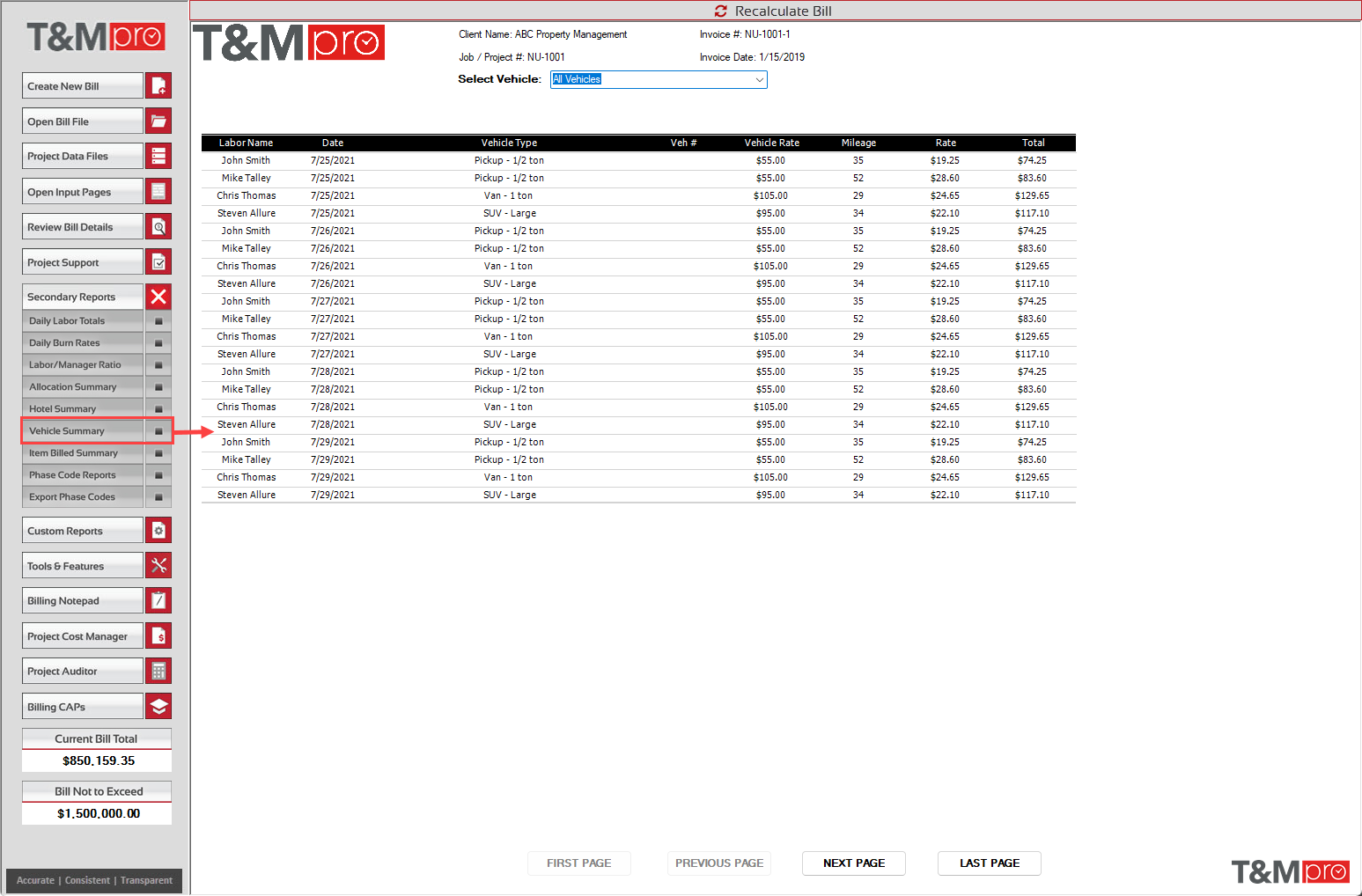Click the square beside Vehicle Summary

click(158, 431)
